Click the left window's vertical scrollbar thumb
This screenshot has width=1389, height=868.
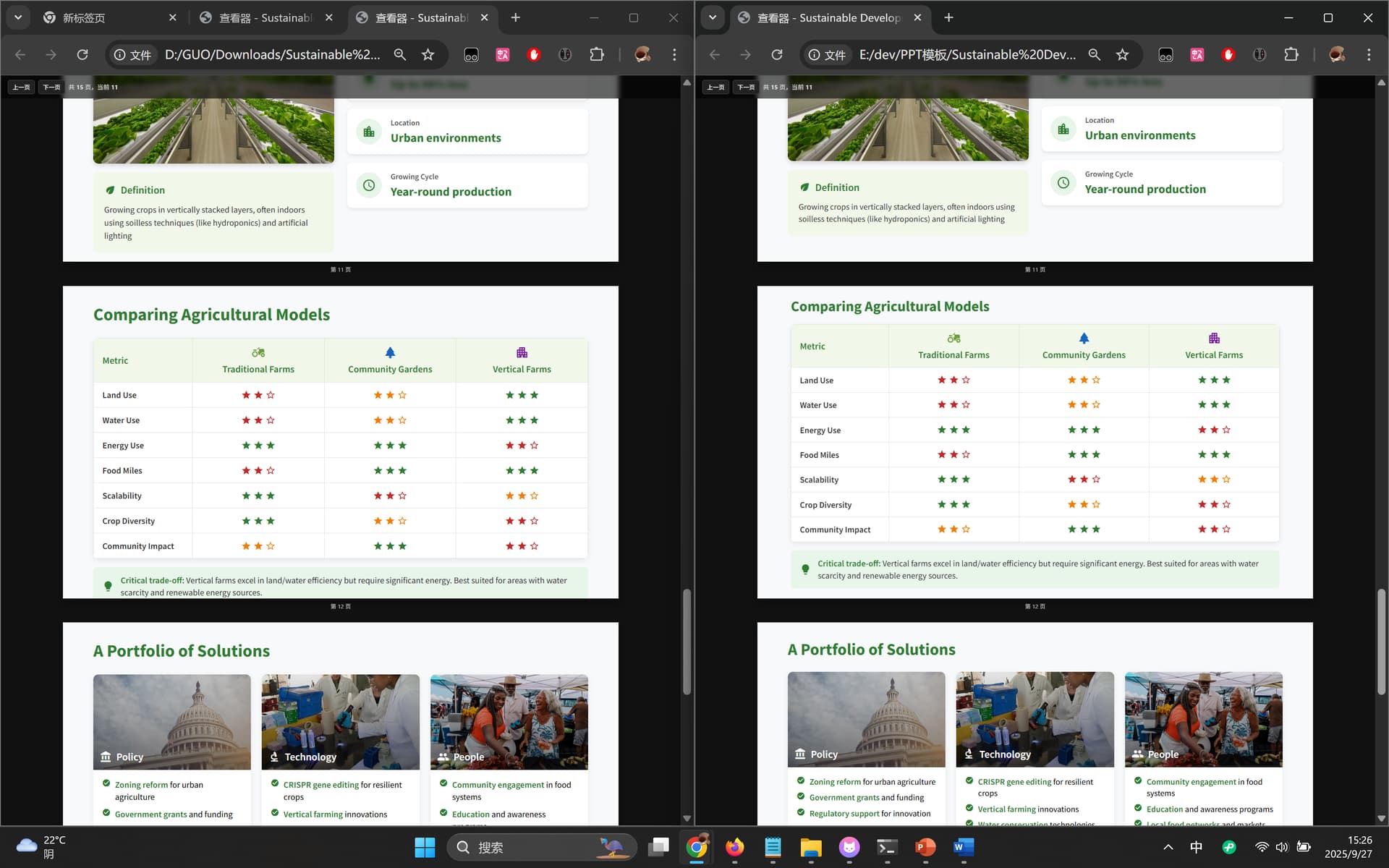pos(687,642)
